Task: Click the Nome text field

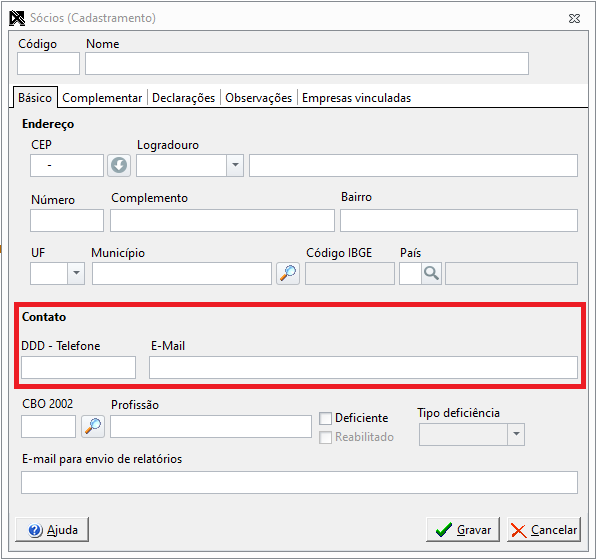Action: (307, 64)
